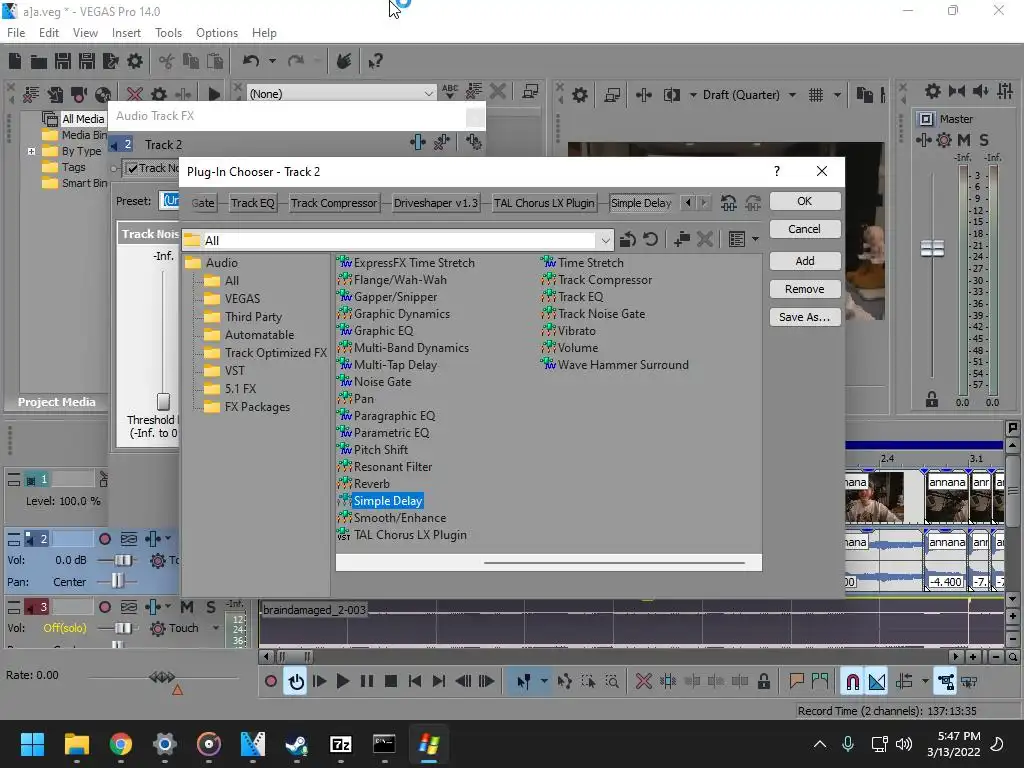Screen dimensions: 1024x768
Task: Click the What's This help icon
Action: (x=375, y=61)
